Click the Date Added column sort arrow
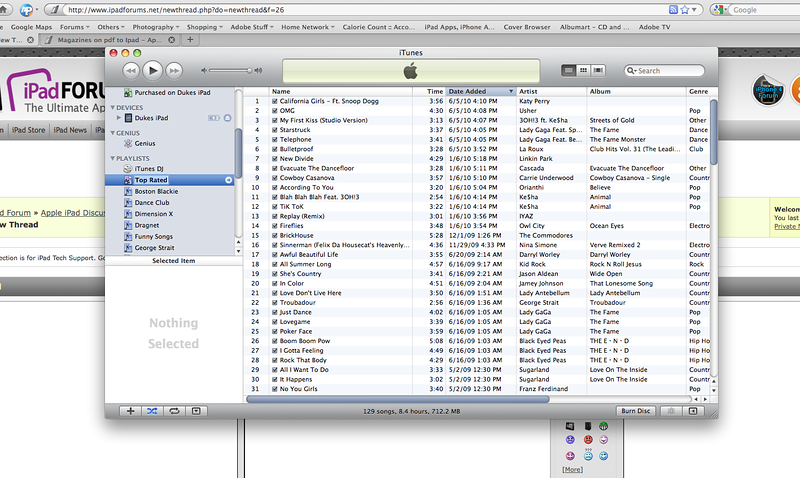The height and width of the screenshot is (478, 800). [511, 91]
